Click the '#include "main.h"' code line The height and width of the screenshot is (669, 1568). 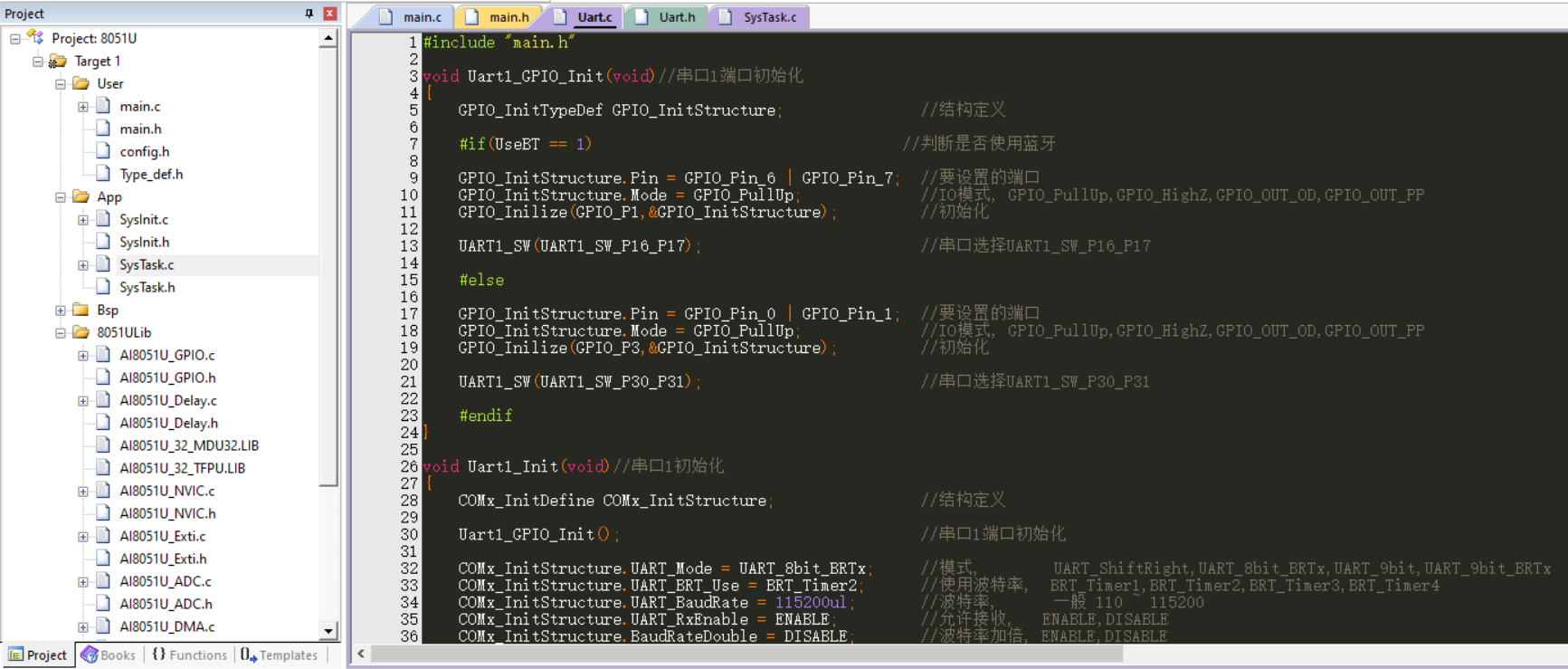pyautogui.click(x=499, y=43)
